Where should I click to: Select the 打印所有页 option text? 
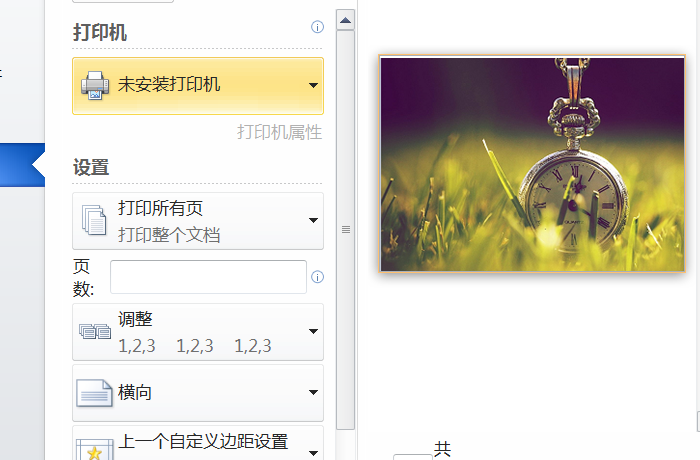[x=160, y=208]
